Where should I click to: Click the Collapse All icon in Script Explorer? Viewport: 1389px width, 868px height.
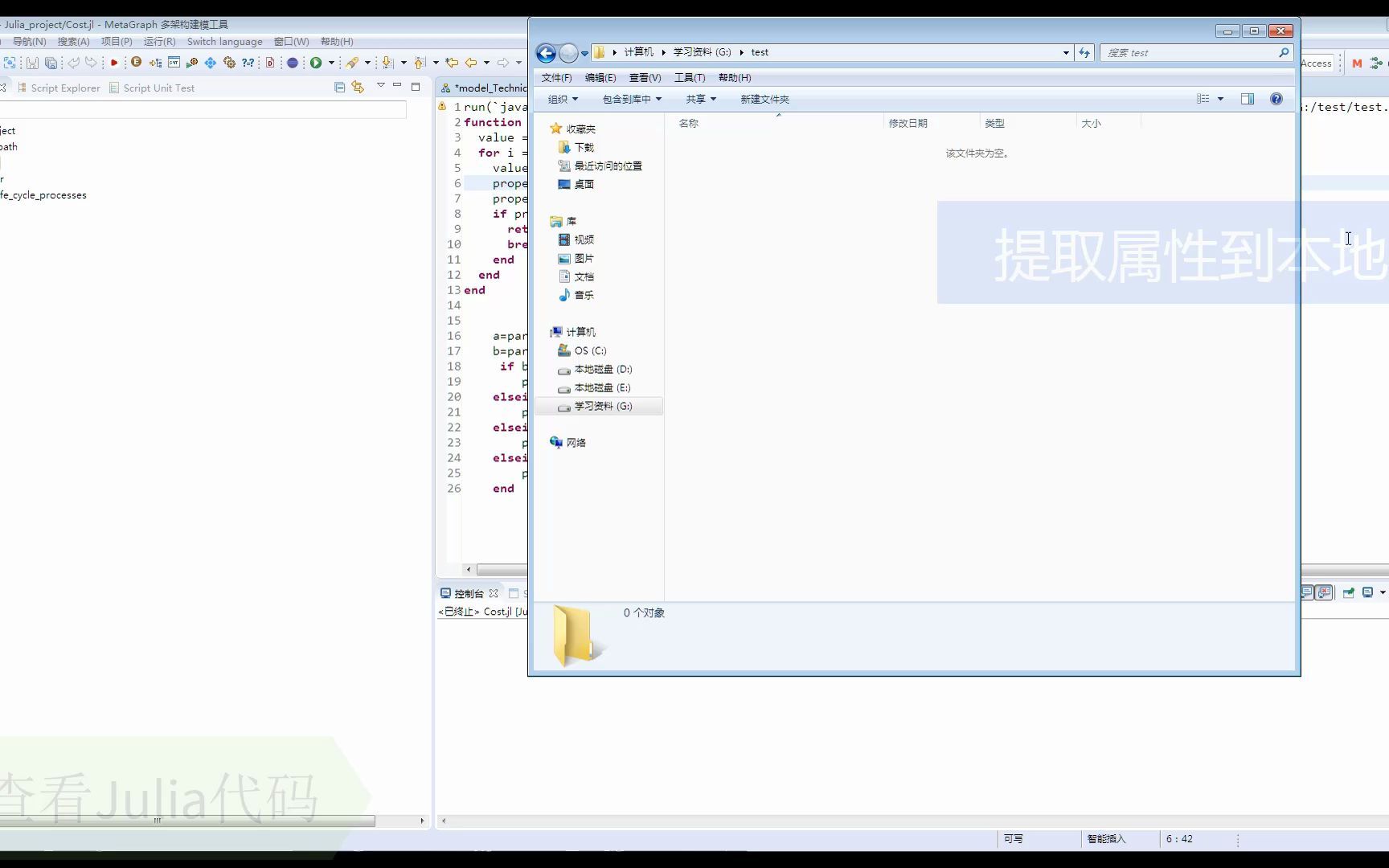(x=339, y=87)
